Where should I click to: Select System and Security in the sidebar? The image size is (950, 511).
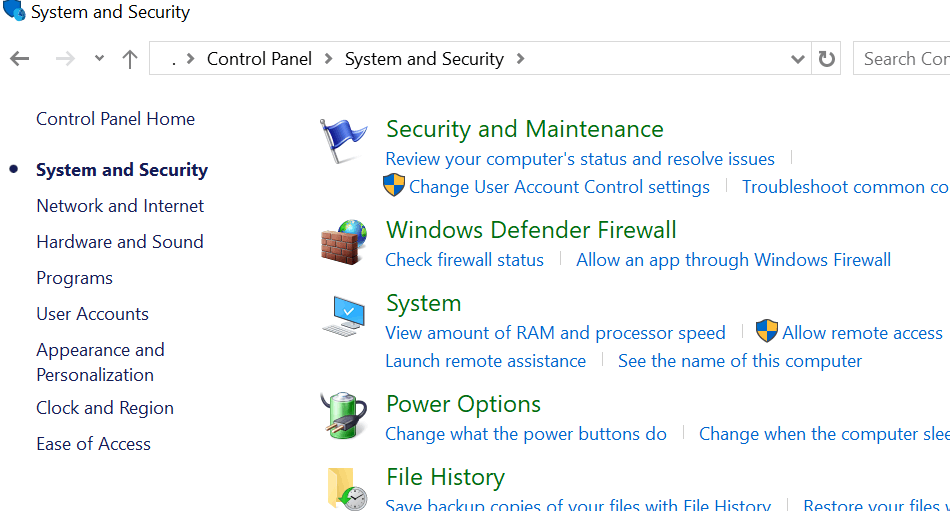pyautogui.click(x=122, y=170)
